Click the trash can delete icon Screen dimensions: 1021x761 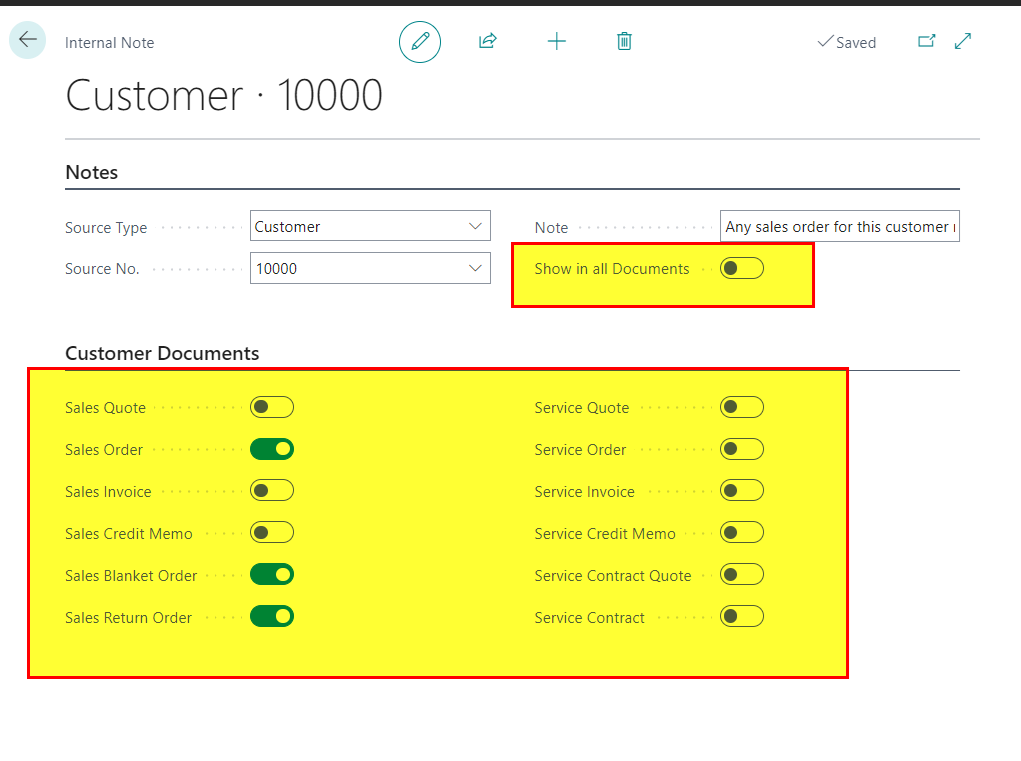(624, 42)
